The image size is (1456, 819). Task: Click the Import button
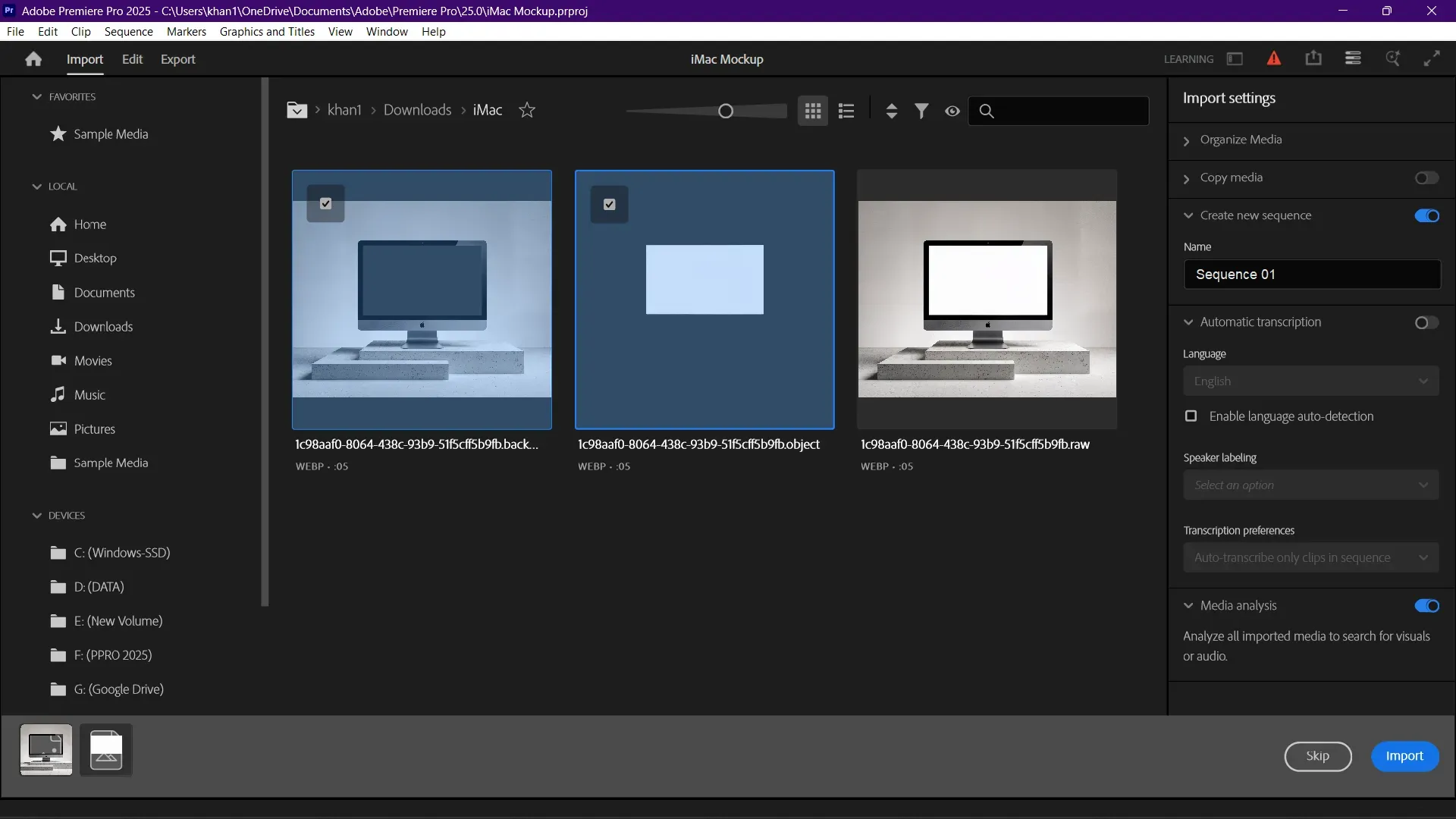(x=1404, y=756)
